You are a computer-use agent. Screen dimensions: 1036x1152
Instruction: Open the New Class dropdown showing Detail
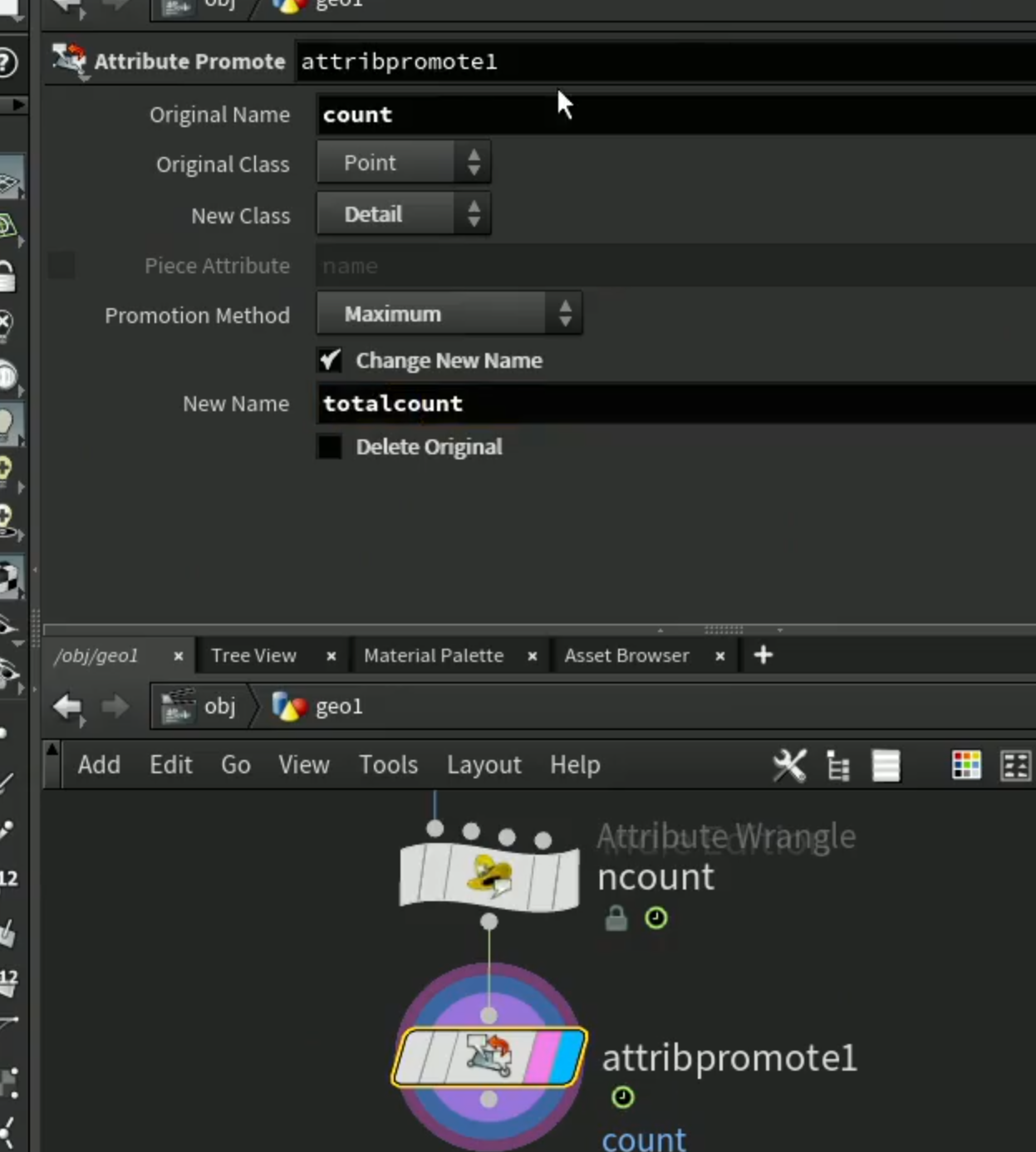[404, 214]
